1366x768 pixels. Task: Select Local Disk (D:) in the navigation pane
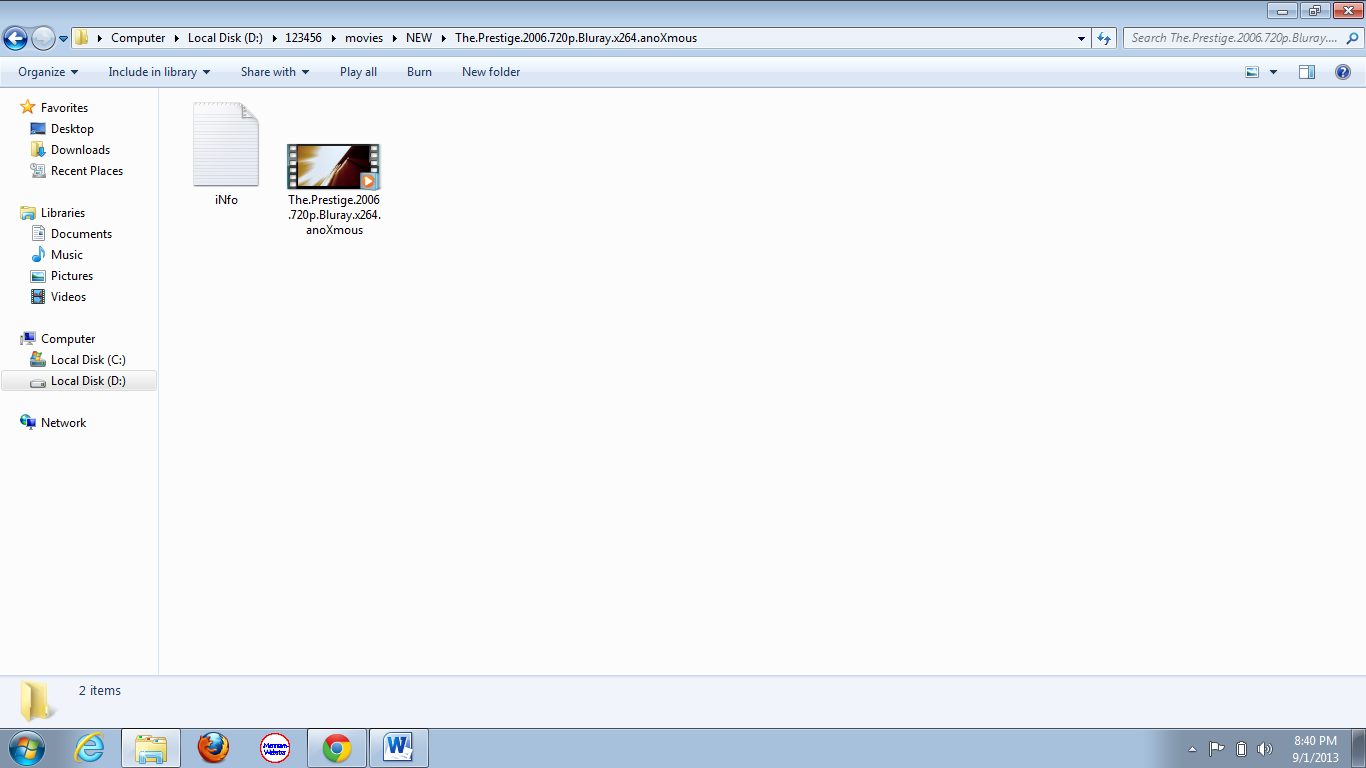(x=79, y=381)
